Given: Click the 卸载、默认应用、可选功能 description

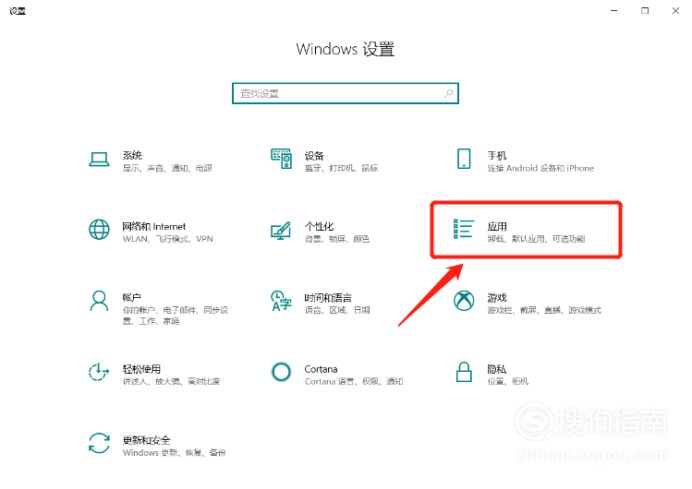Looking at the screenshot, I should [x=536, y=239].
